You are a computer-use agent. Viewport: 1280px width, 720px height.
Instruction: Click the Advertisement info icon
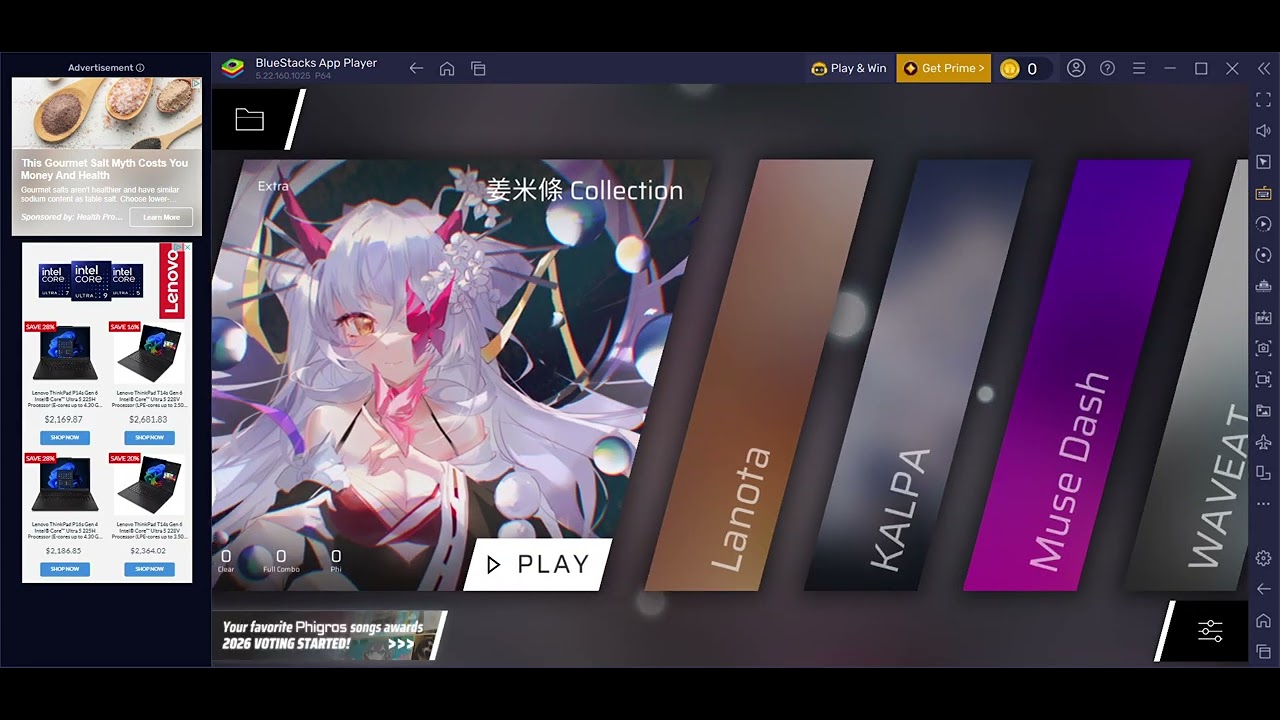click(140, 68)
